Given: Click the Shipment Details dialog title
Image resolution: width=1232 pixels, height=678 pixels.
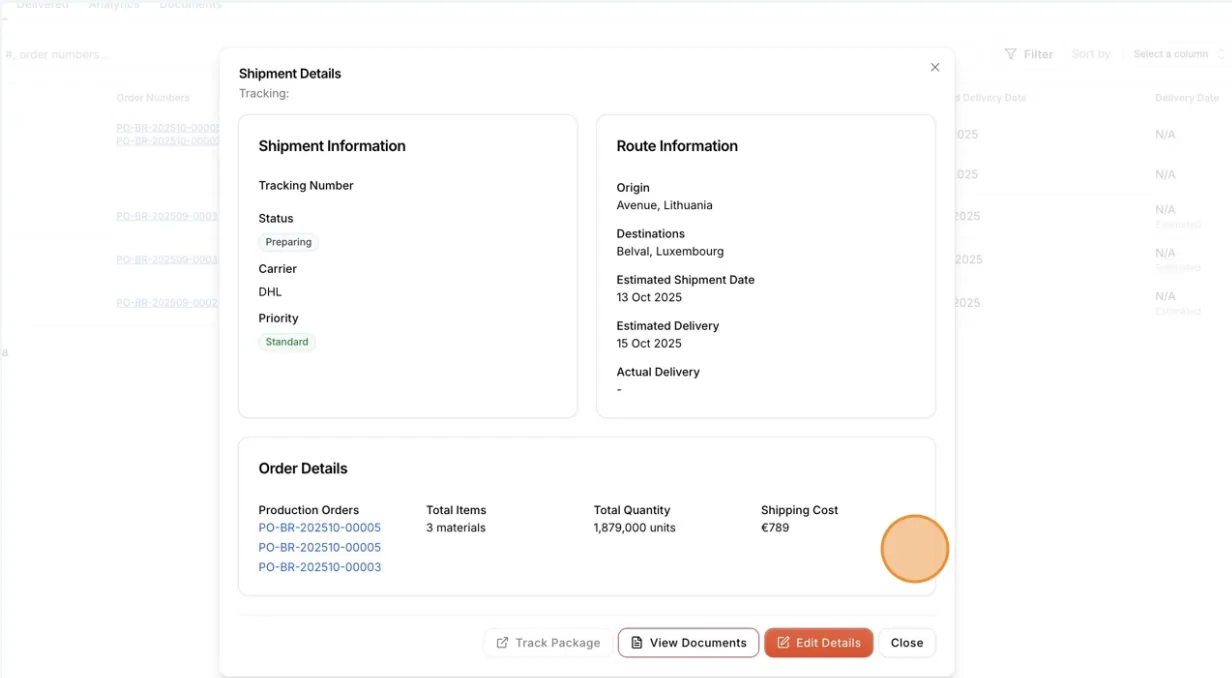Looking at the screenshot, I should point(290,74).
